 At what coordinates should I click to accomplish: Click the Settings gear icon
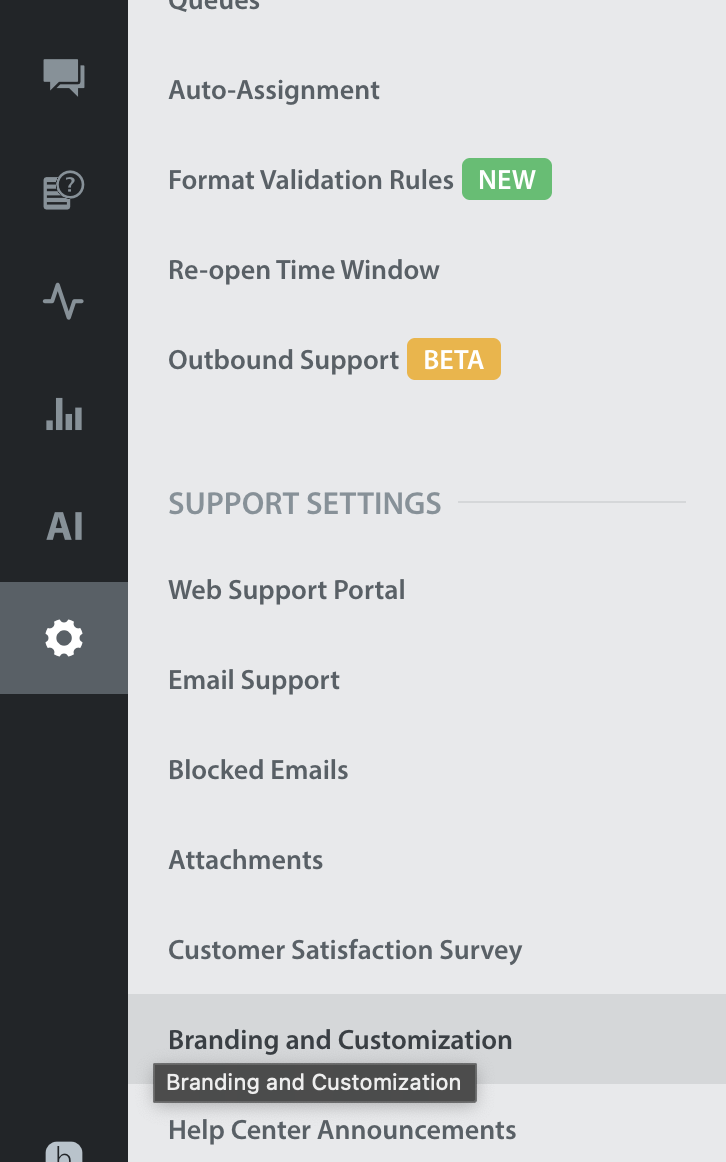[64, 637]
